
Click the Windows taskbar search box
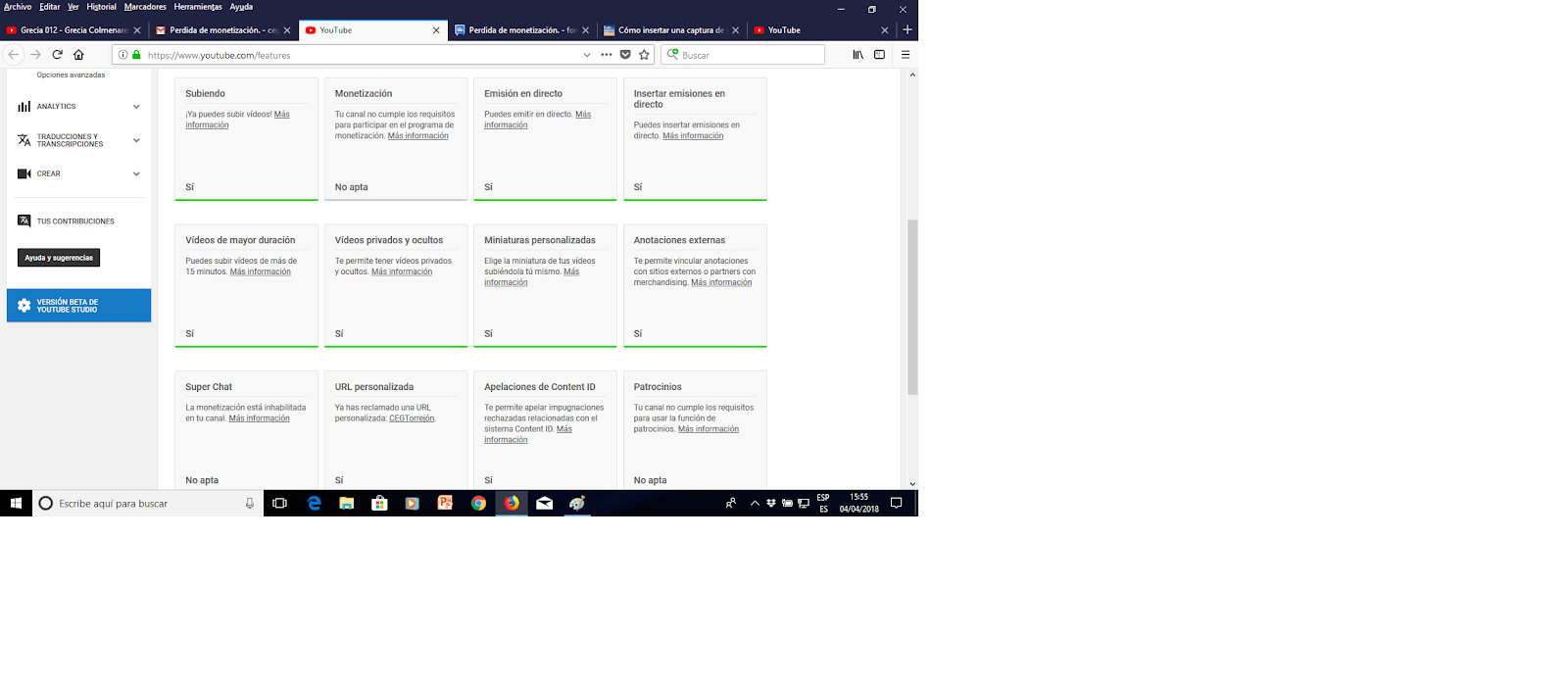point(147,503)
